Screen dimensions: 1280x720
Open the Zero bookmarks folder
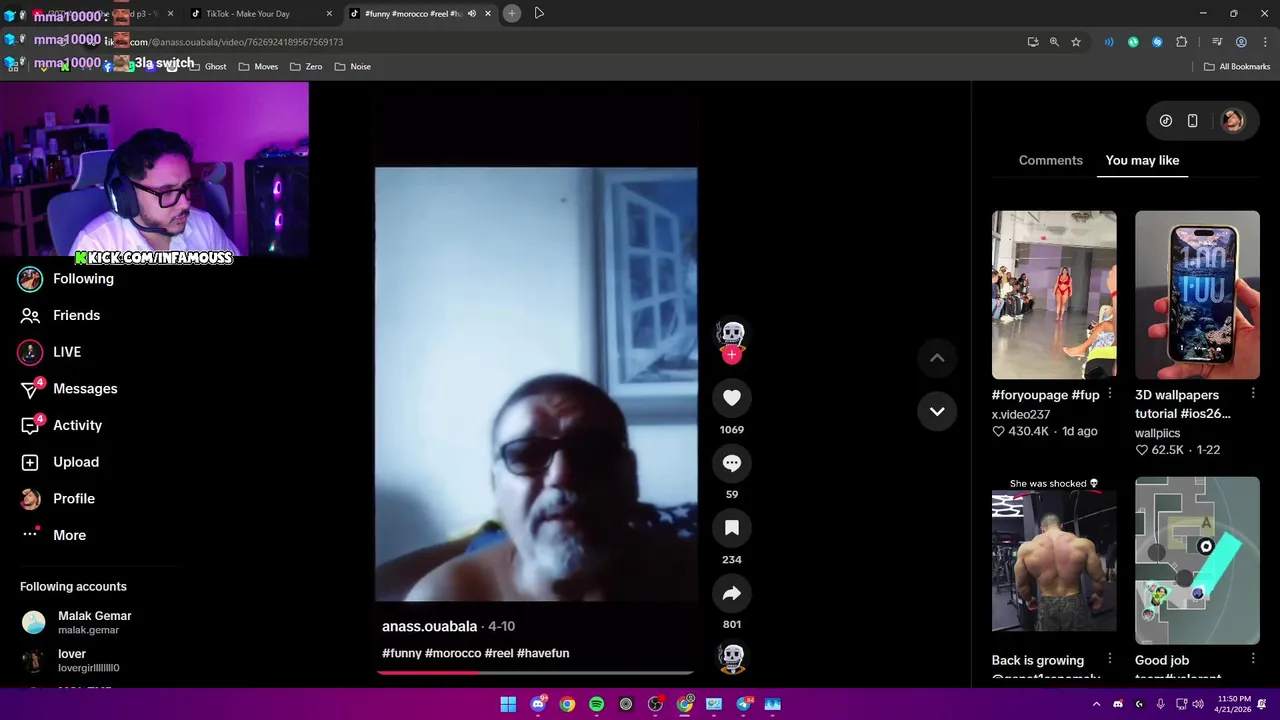pyautogui.click(x=306, y=67)
